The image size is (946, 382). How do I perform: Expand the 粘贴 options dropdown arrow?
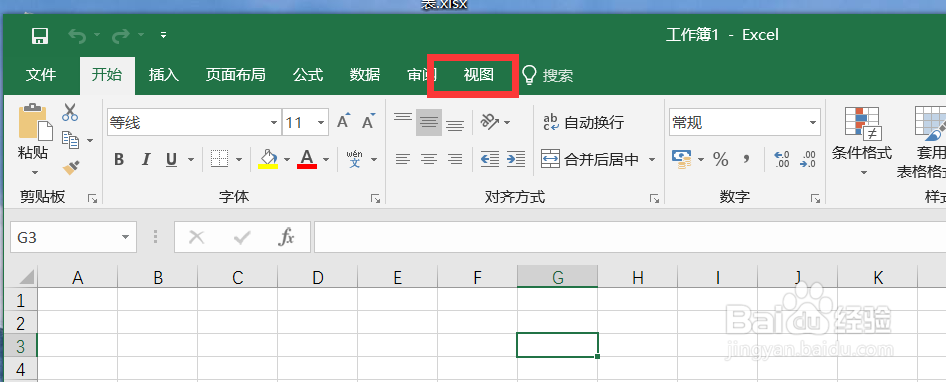[34, 172]
